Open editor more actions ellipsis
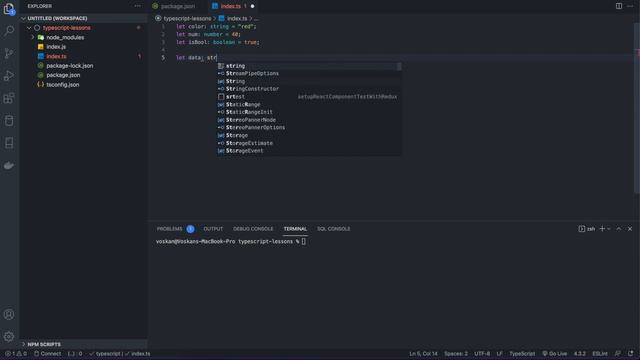The image size is (640, 360). click(x=630, y=6)
